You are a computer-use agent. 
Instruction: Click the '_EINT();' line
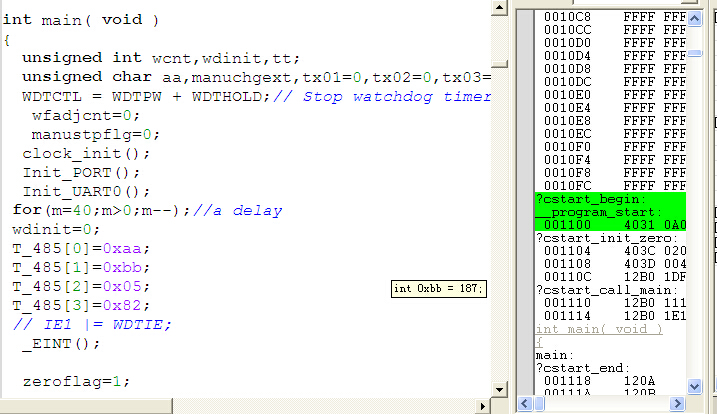click(61, 344)
